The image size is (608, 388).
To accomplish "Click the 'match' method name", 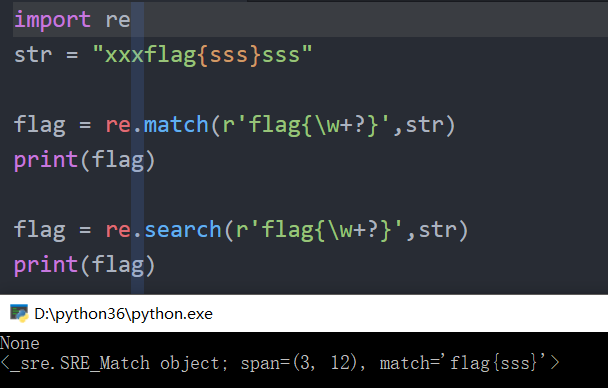I will pos(176,124).
